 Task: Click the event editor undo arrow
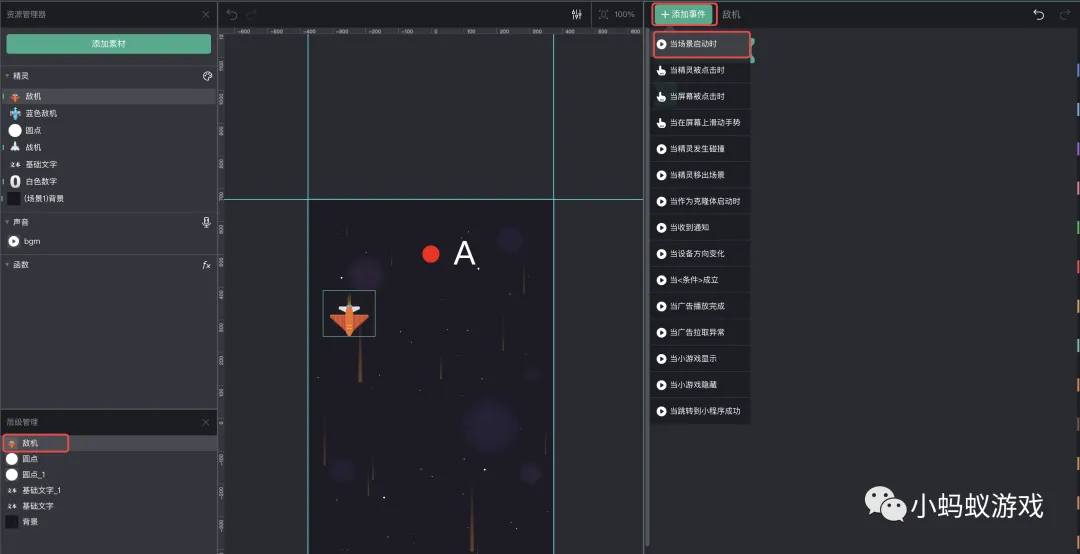coord(1039,14)
